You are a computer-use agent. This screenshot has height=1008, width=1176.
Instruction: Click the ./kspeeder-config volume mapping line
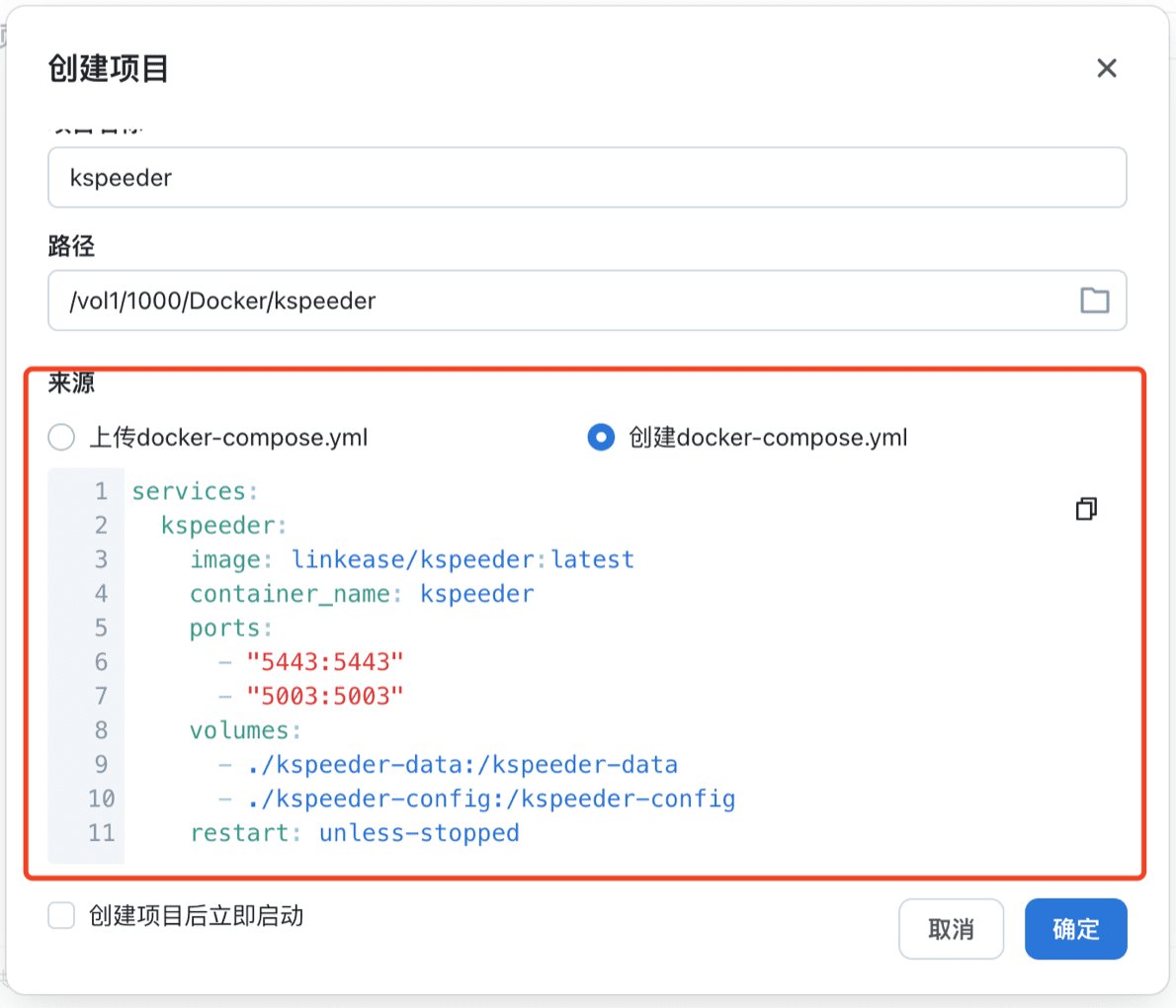point(491,798)
